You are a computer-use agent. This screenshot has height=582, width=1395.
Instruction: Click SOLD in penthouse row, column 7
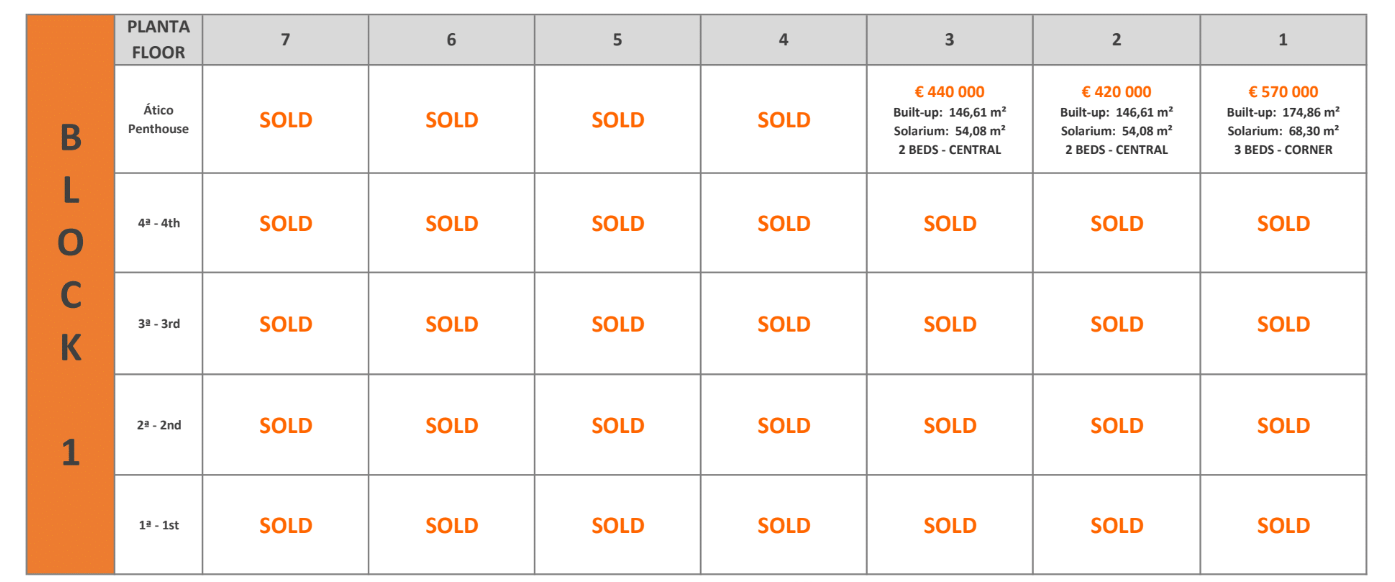tap(286, 120)
